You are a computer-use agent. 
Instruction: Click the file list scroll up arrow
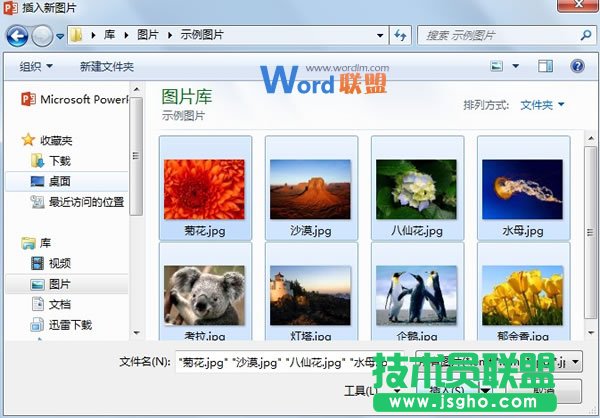[591, 138]
